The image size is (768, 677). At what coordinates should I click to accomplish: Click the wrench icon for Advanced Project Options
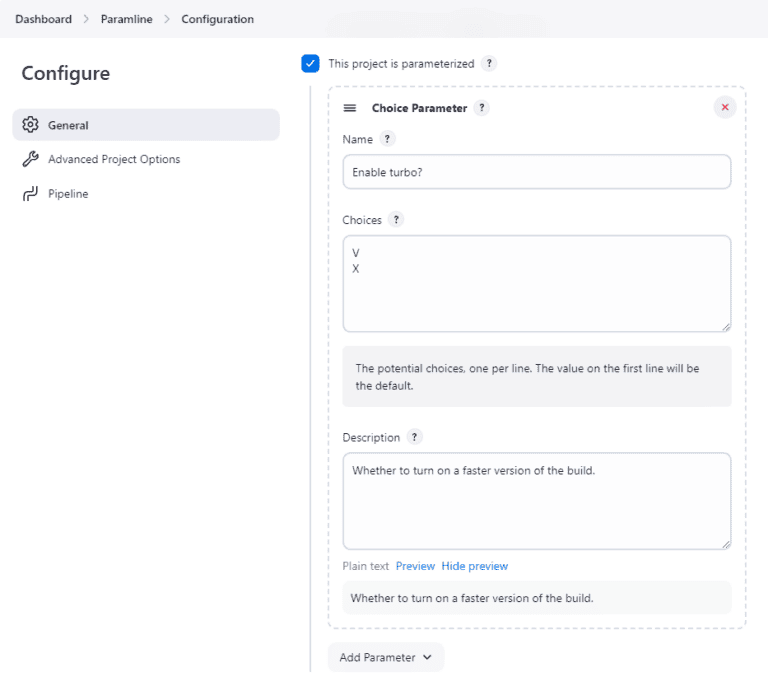[30, 159]
